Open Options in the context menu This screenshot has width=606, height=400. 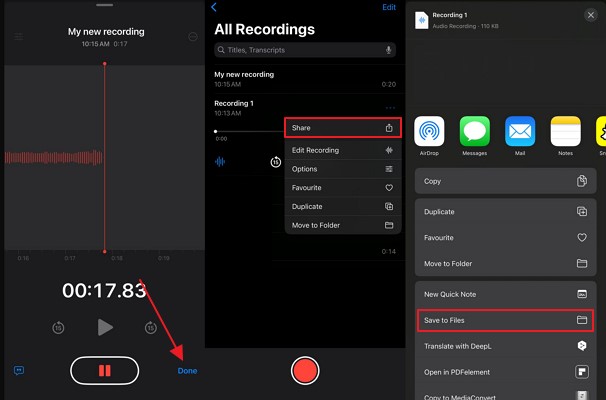click(x=343, y=169)
